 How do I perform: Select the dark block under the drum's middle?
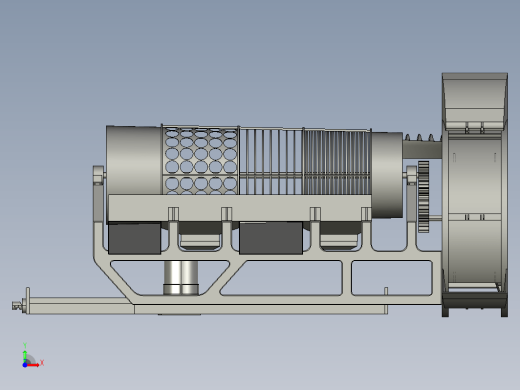[x=271, y=238]
